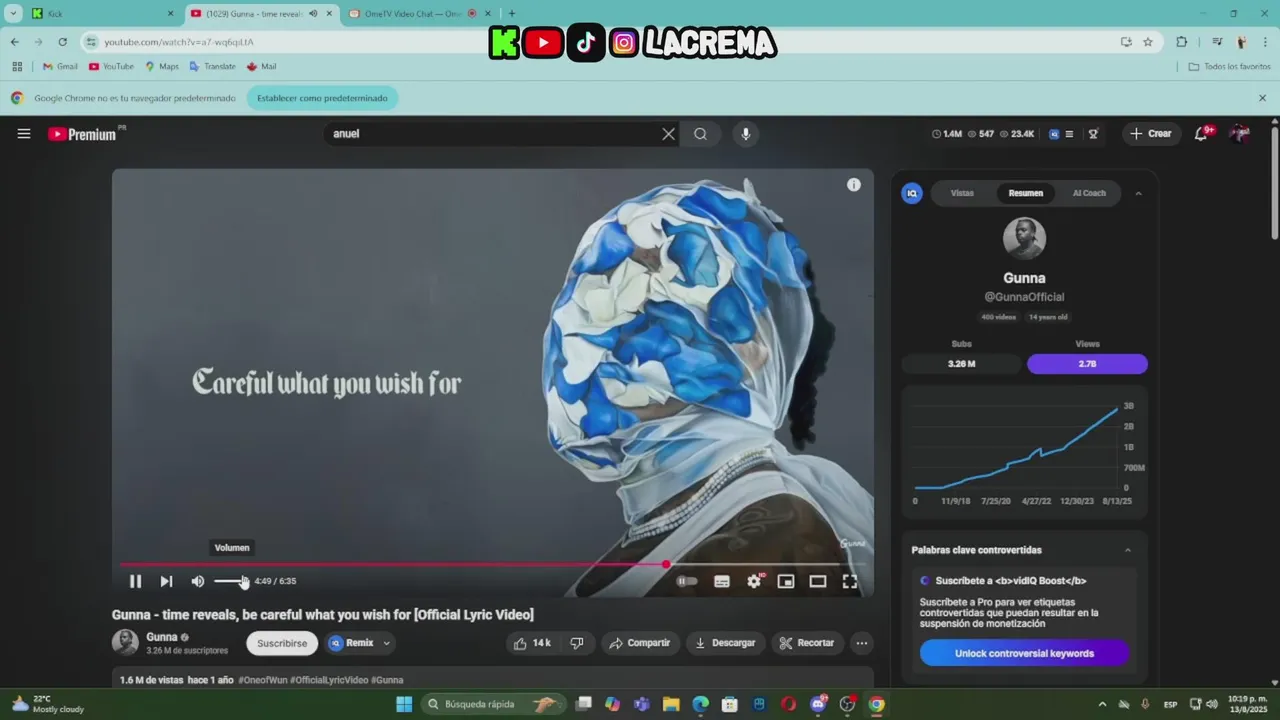Like the video with the 14 k thumbs-up
This screenshot has width=1280, height=720.
[534, 643]
